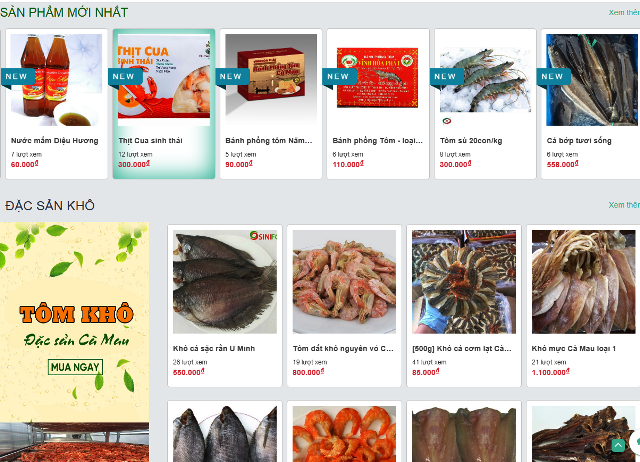Screen dimensions: 640x462
Task: Open the Tôm đất khô nguyên vỏ image
Action: tap(344, 282)
